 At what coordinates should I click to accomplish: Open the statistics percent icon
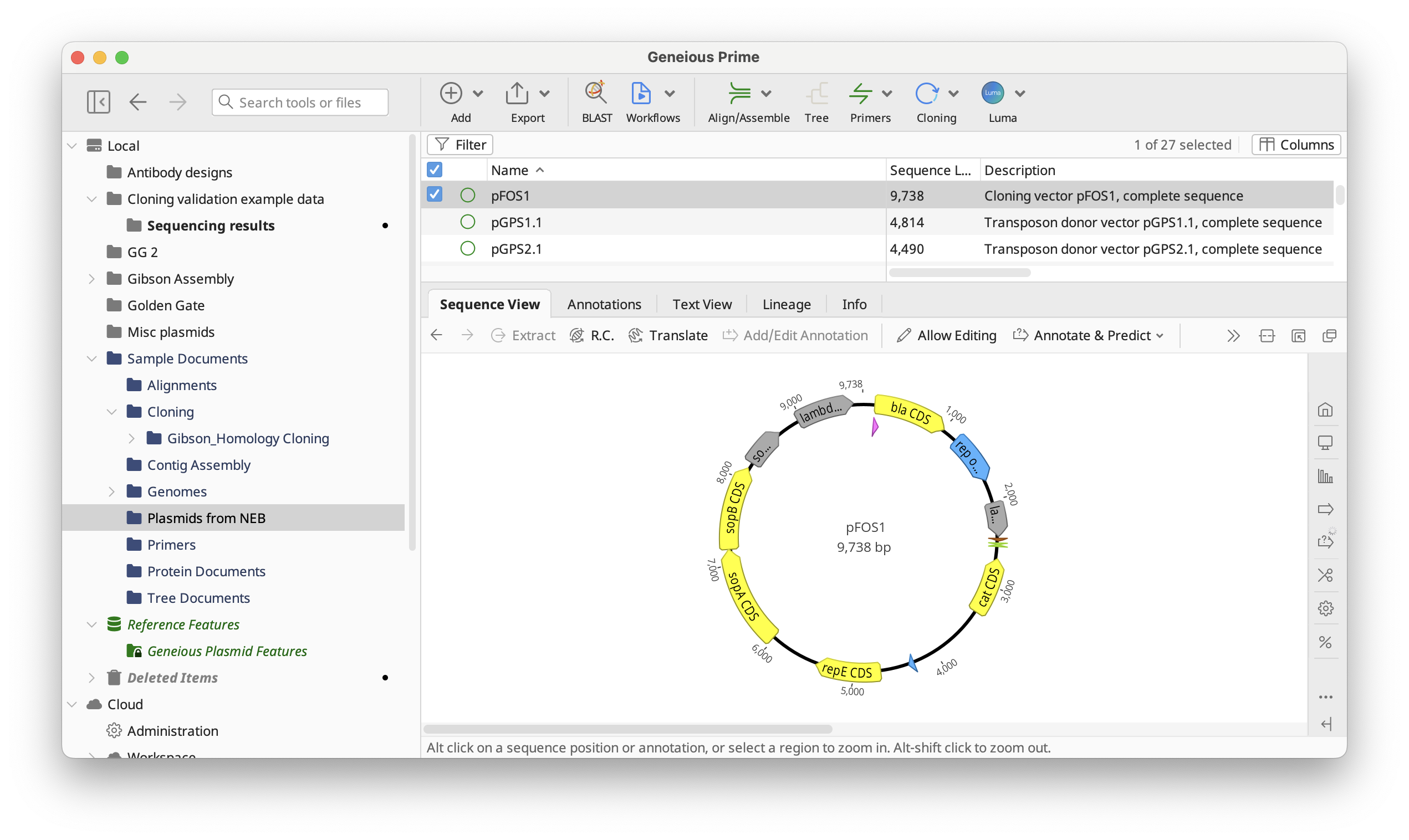pyautogui.click(x=1325, y=642)
